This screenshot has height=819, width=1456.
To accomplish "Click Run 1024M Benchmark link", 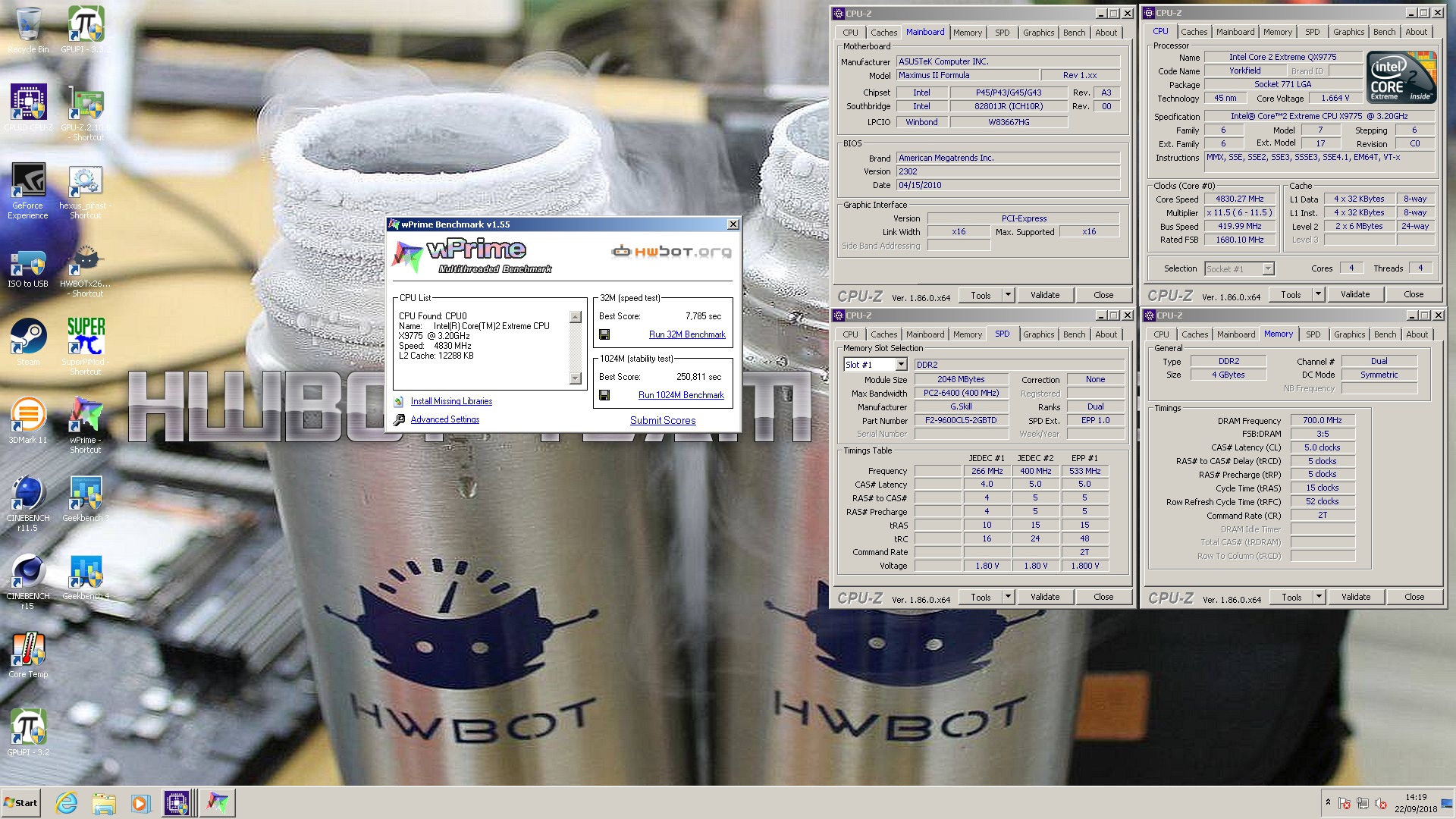I will pyautogui.click(x=681, y=395).
